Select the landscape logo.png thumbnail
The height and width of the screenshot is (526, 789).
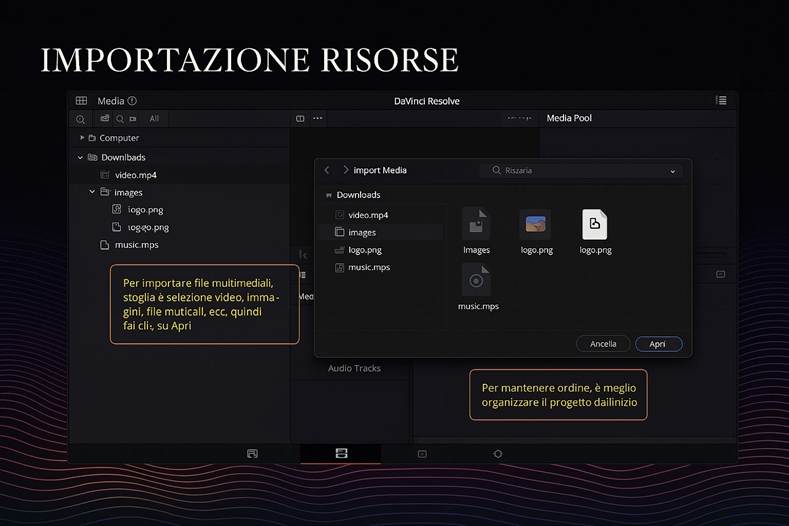pos(535,225)
